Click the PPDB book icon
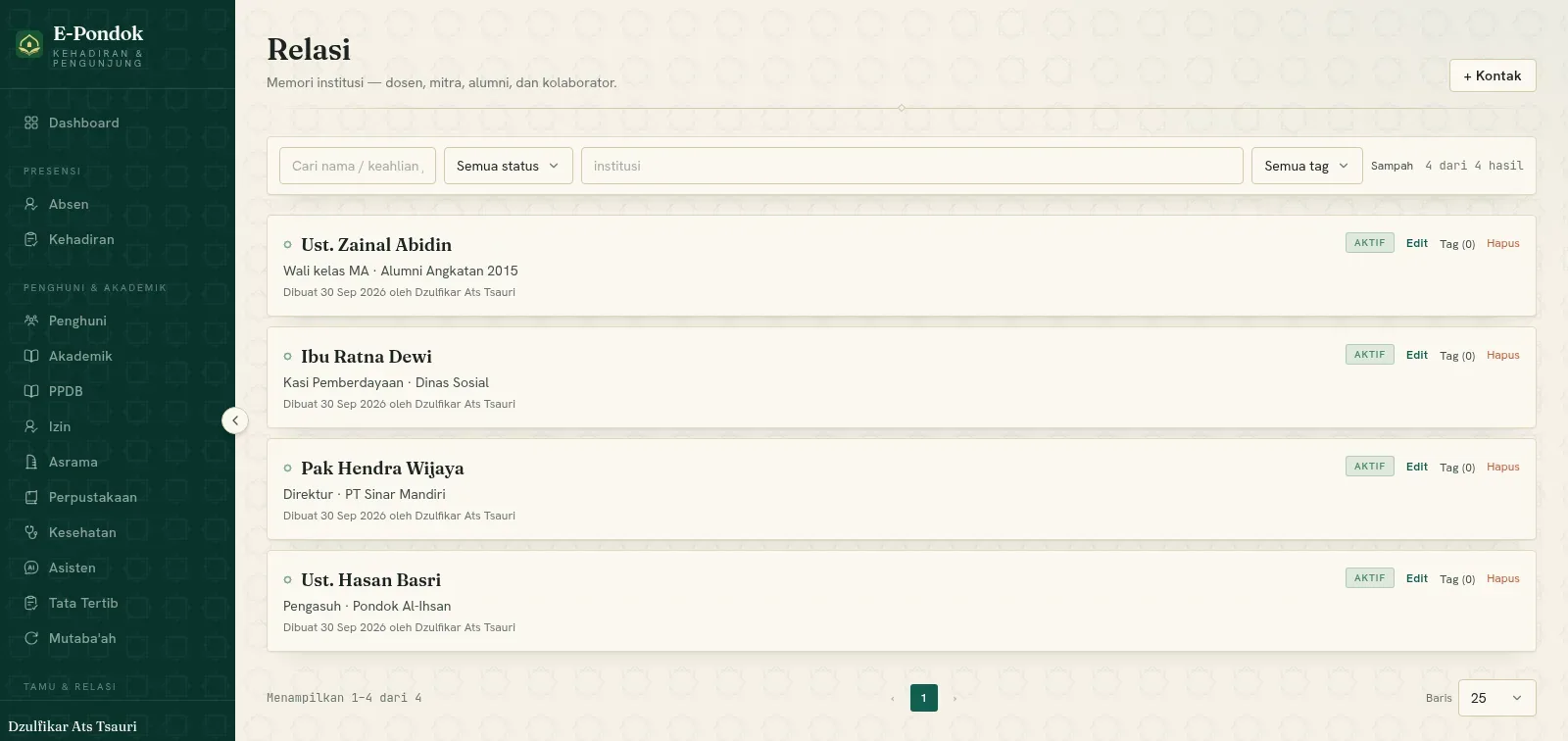Image resolution: width=1568 pixels, height=741 pixels. point(31,391)
